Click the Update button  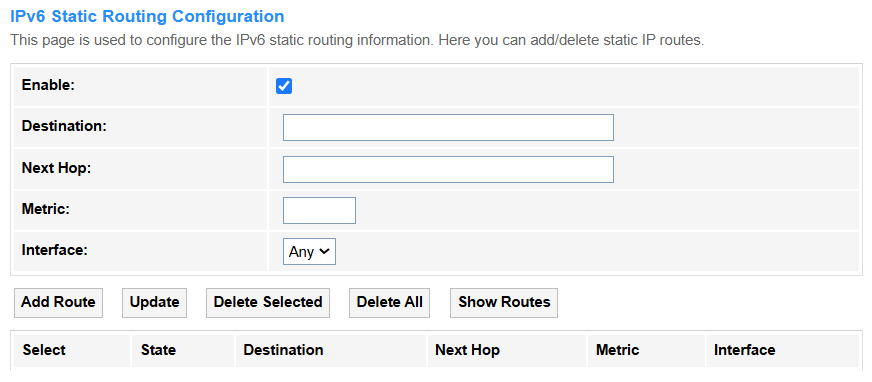[x=155, y=302]
